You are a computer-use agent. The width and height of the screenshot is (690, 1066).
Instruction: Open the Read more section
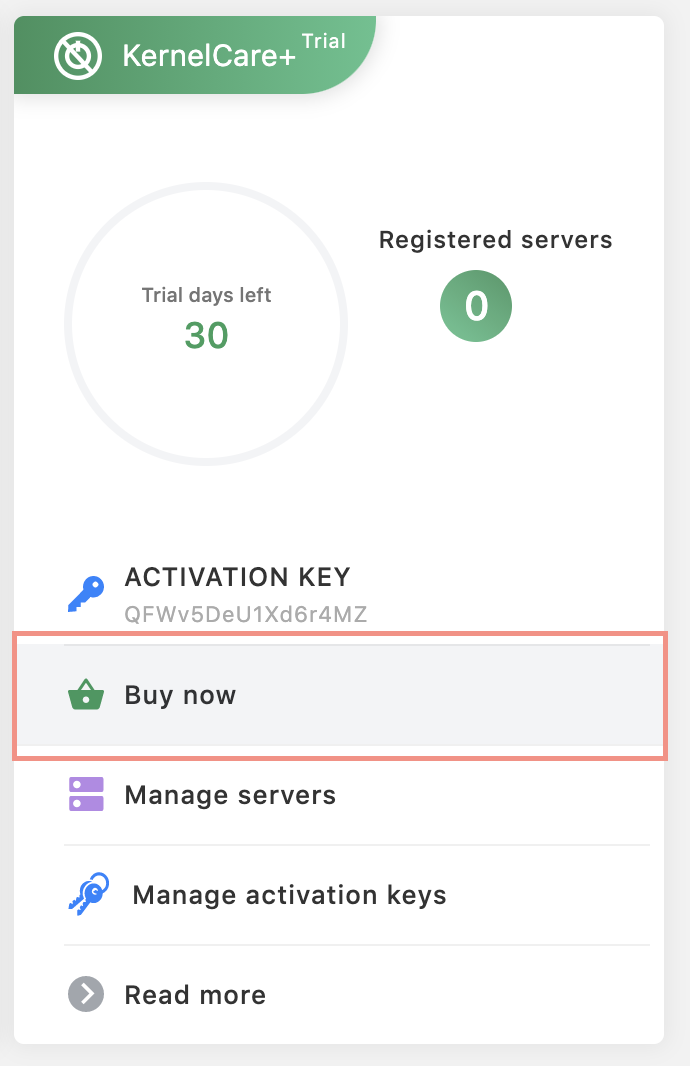194,994
